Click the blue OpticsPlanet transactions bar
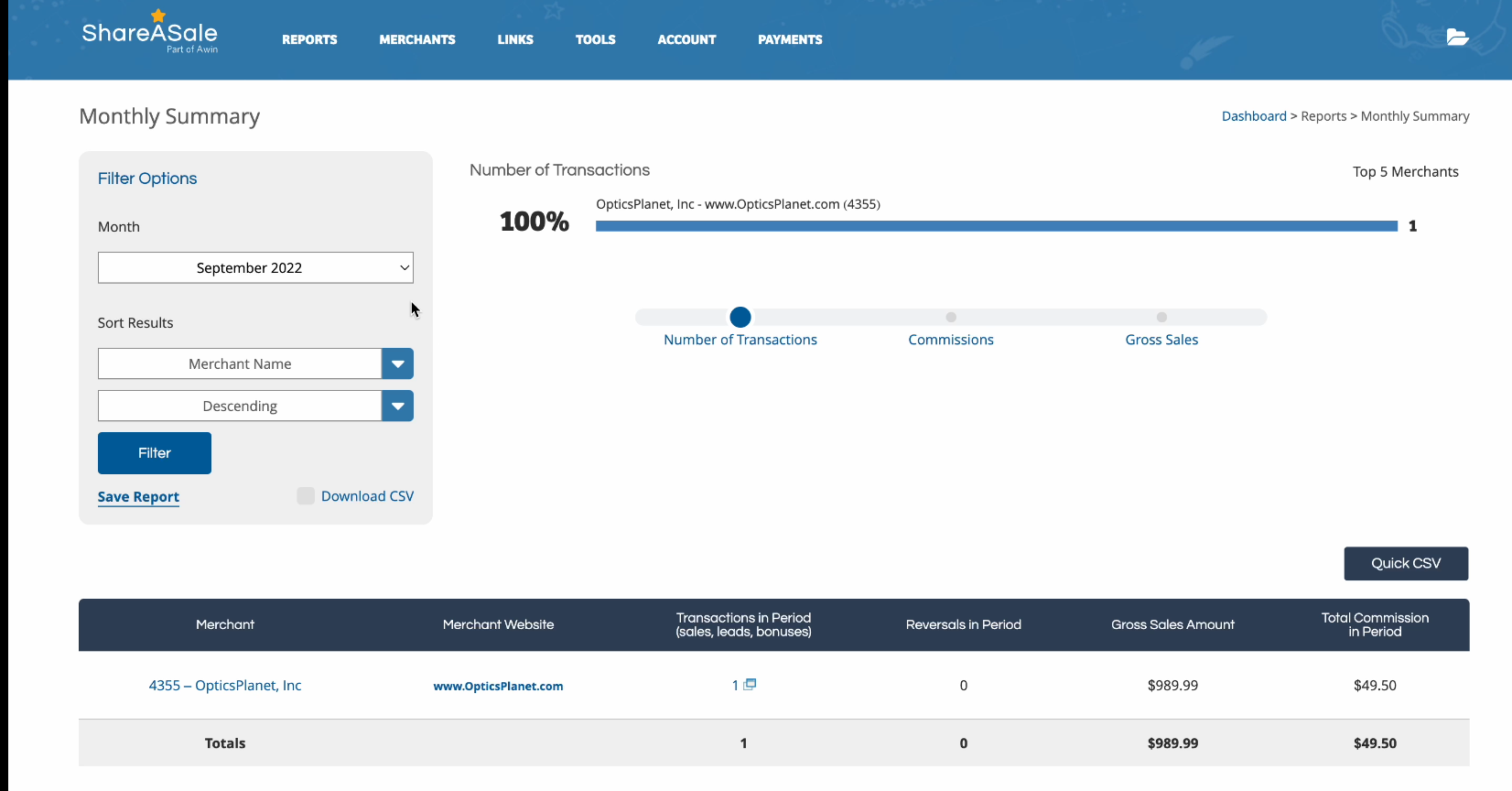Viewport: 1512px width, 791px height. [x=997, y=226]
